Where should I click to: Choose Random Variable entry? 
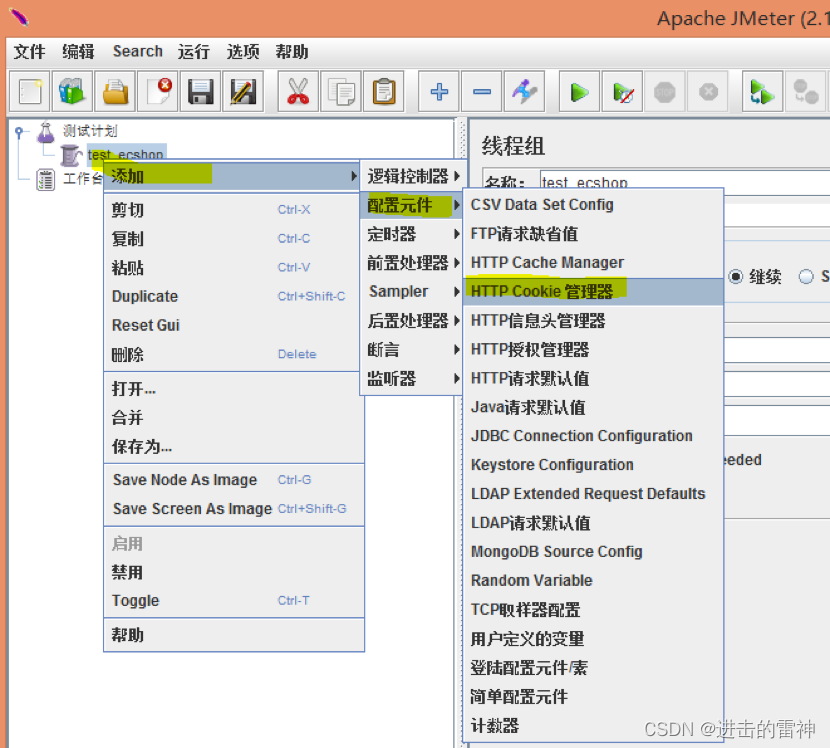[593, 581]
